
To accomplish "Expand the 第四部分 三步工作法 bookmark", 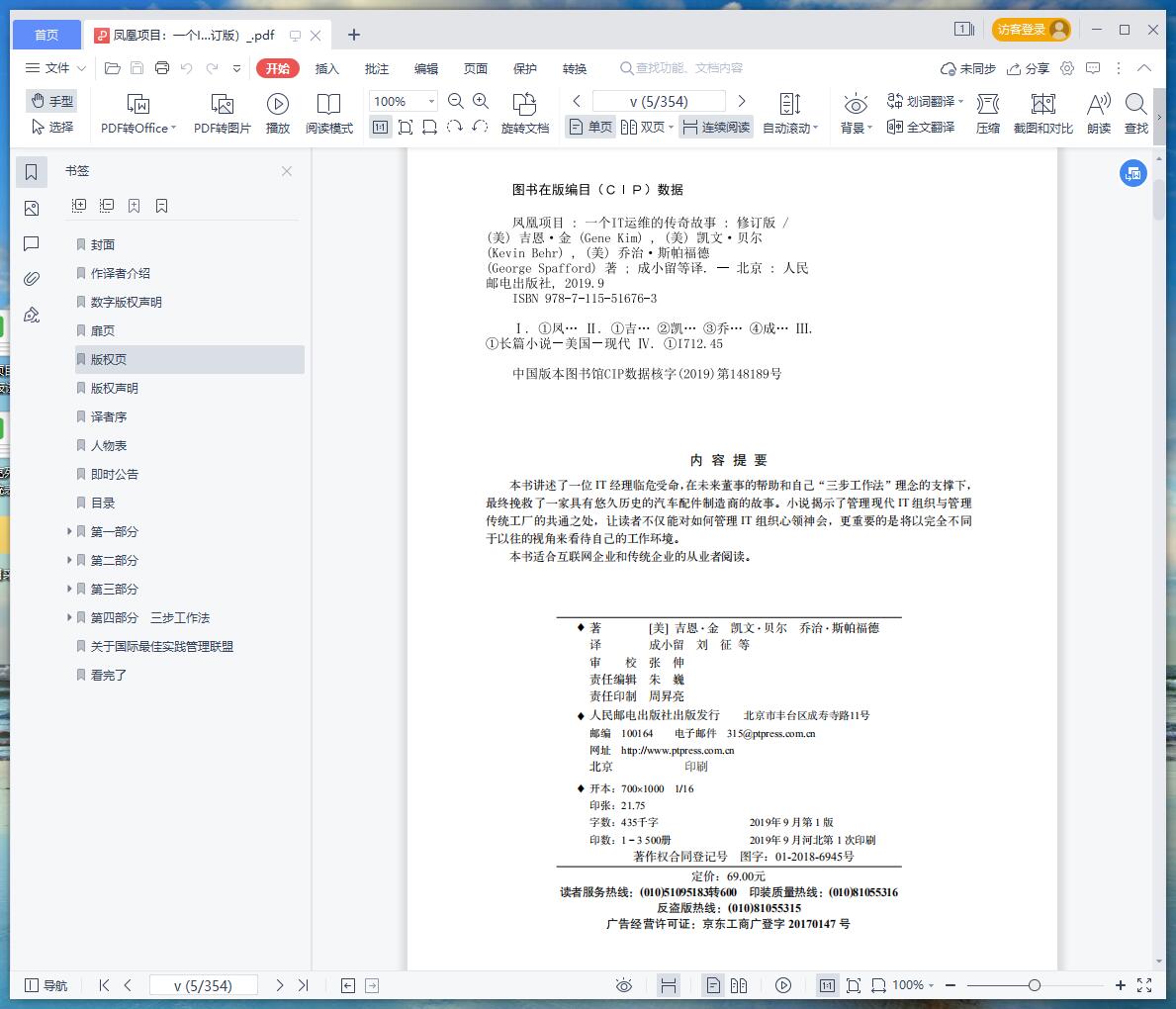I will 69,616.
